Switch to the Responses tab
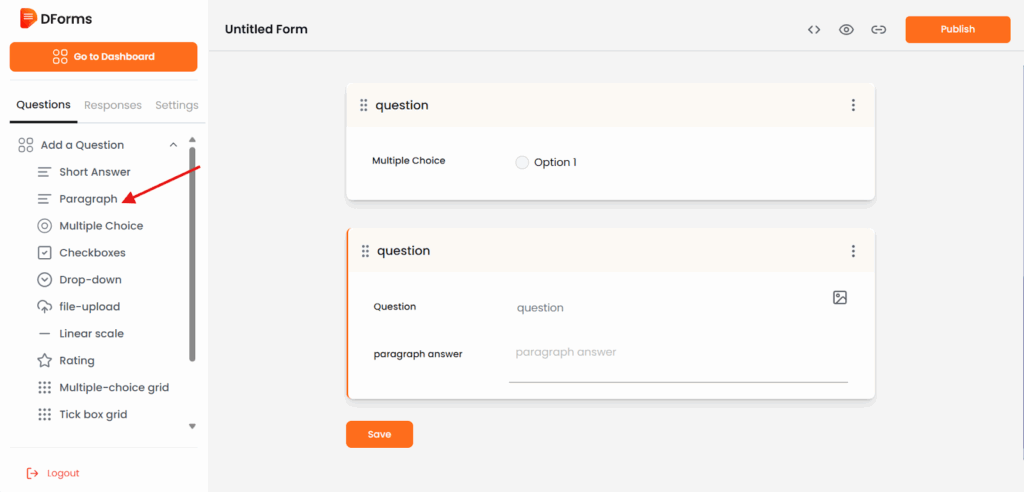1024x492 pixels. pos(113,105)
